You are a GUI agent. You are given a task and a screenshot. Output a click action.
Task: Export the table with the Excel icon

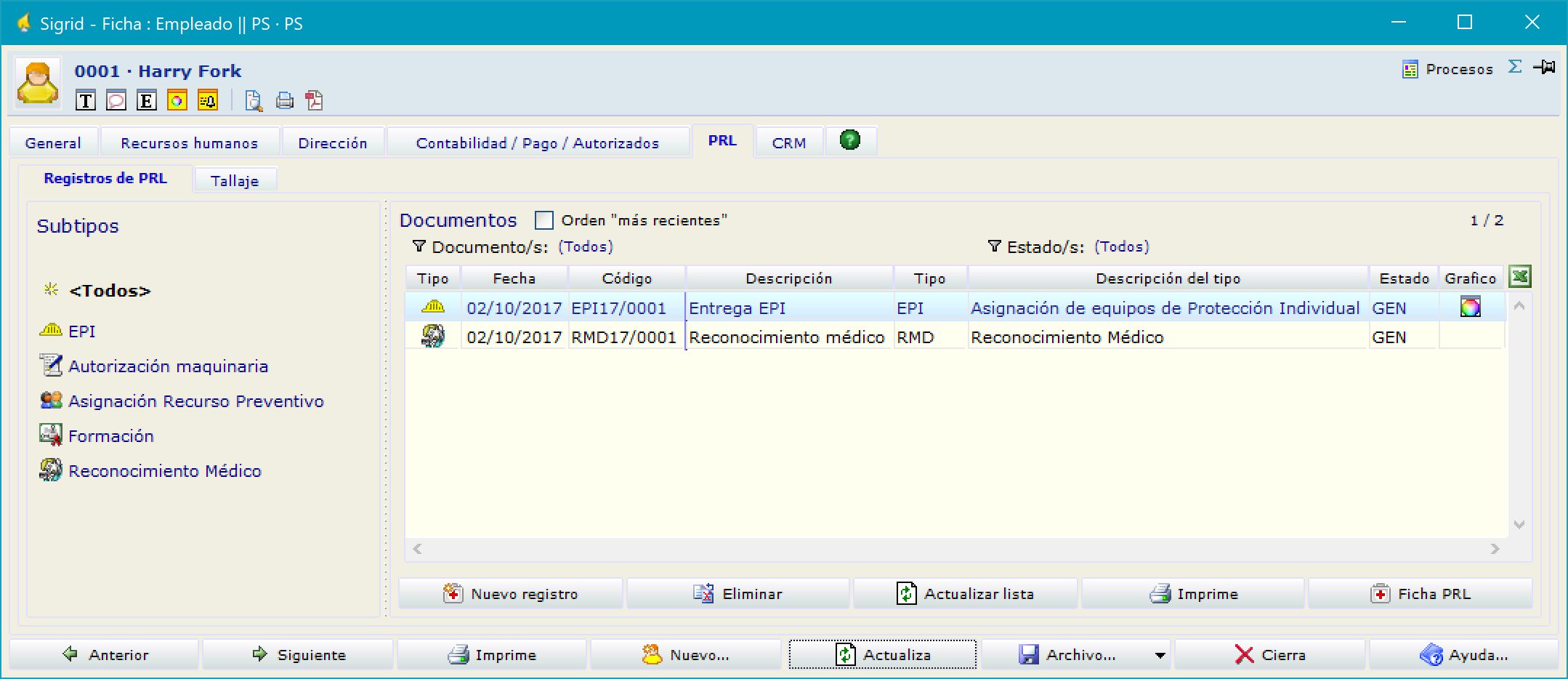tap(1520, 276)
